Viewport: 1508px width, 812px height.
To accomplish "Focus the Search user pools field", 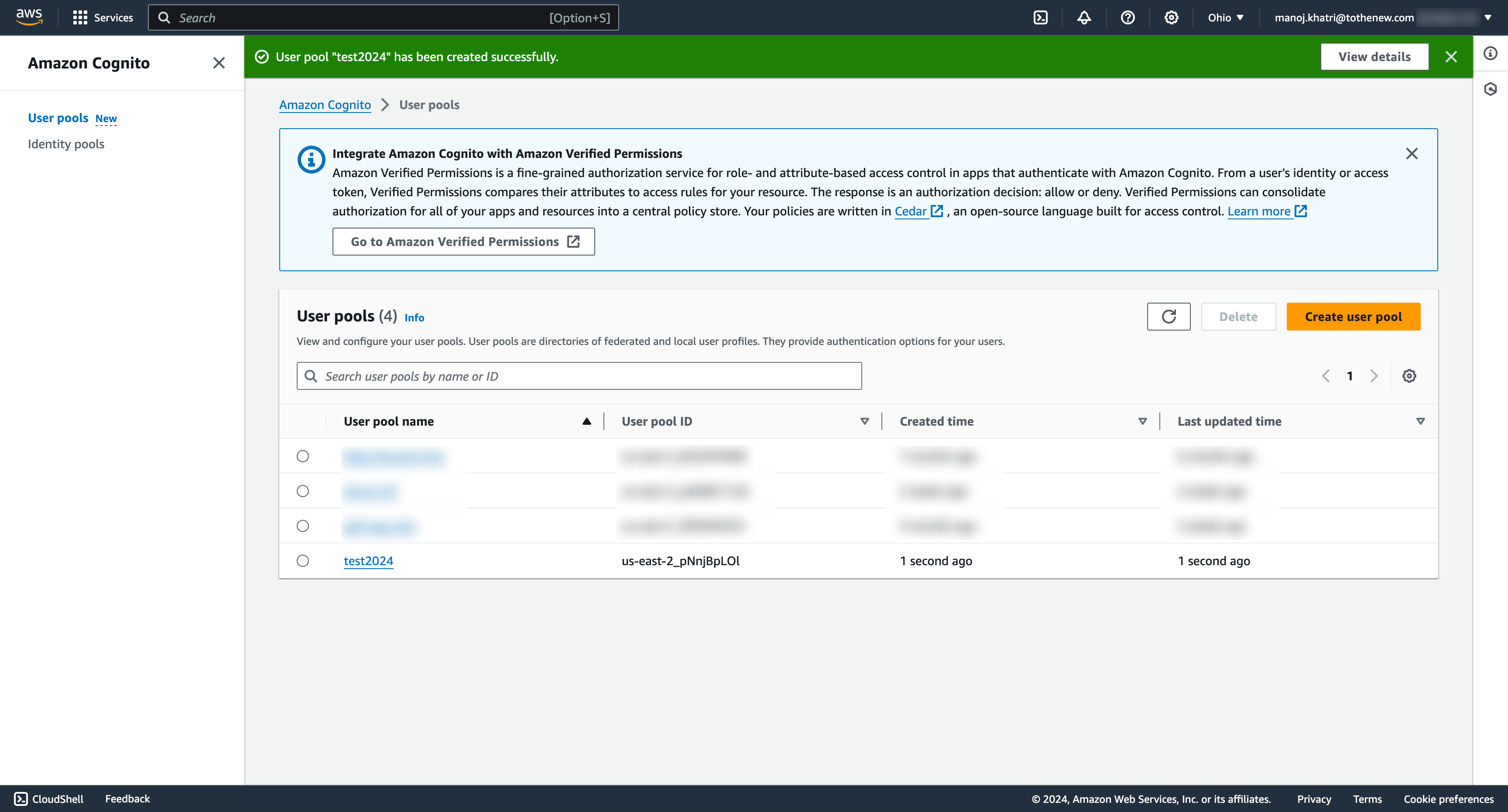I will [x=579, y=375].
